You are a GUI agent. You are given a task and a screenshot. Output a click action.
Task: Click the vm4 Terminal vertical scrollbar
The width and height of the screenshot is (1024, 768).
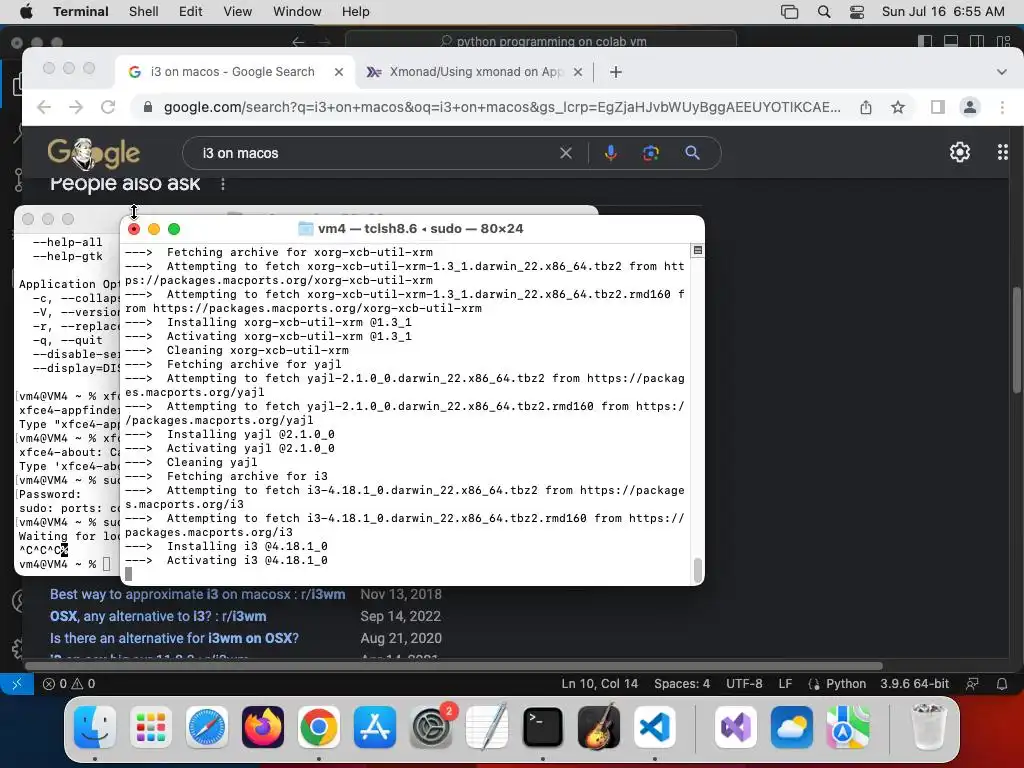click(x=697, y=570)
